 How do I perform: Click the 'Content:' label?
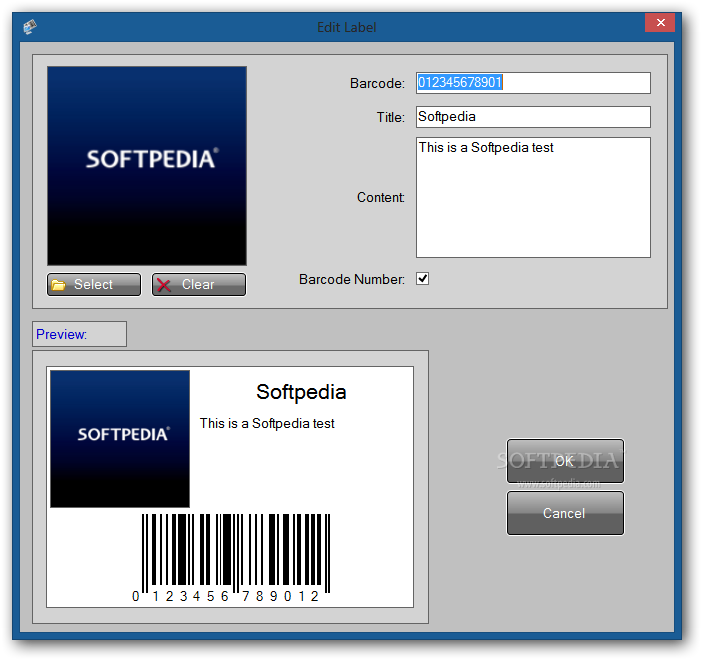click(381, 197)
